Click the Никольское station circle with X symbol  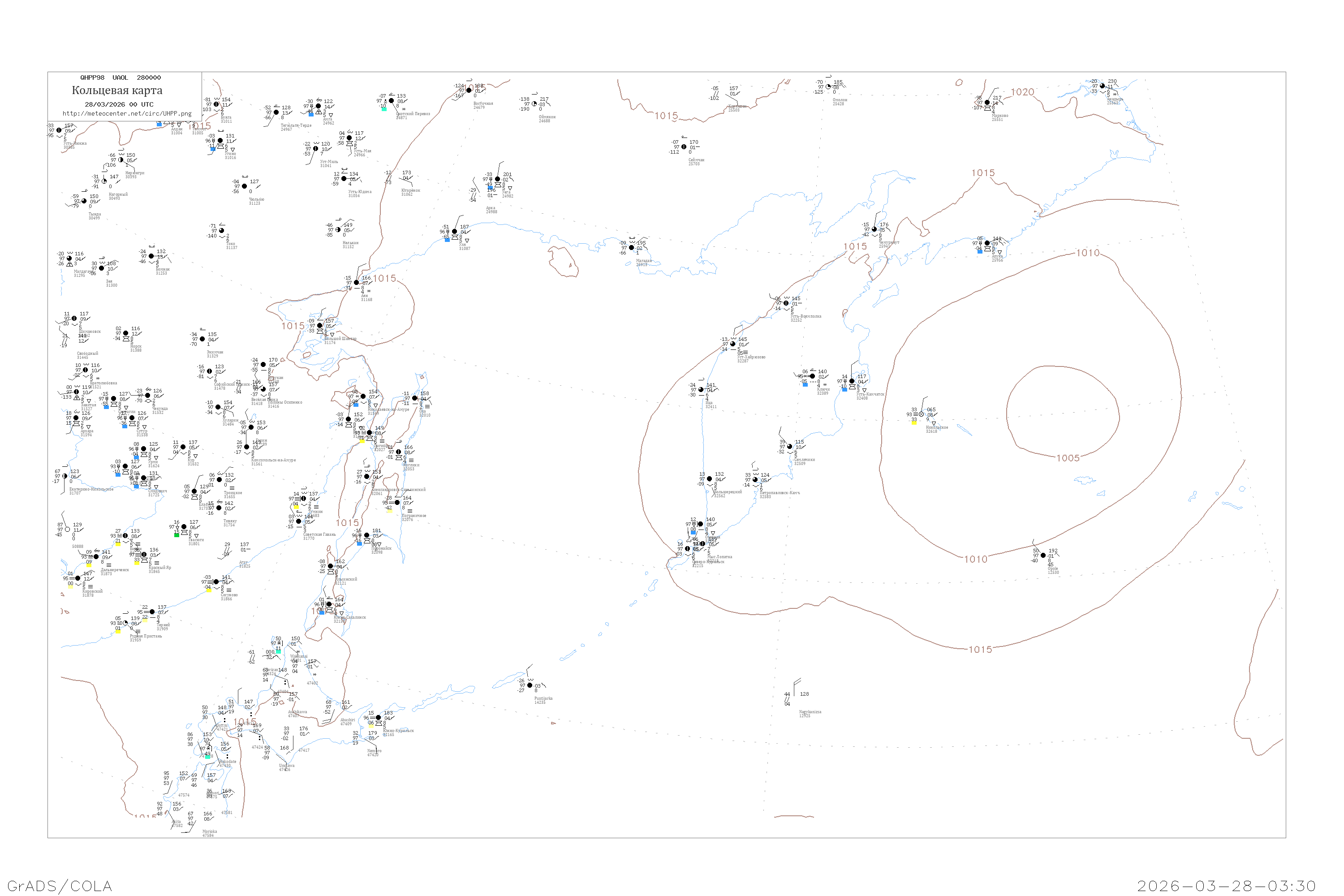(921, 414)
